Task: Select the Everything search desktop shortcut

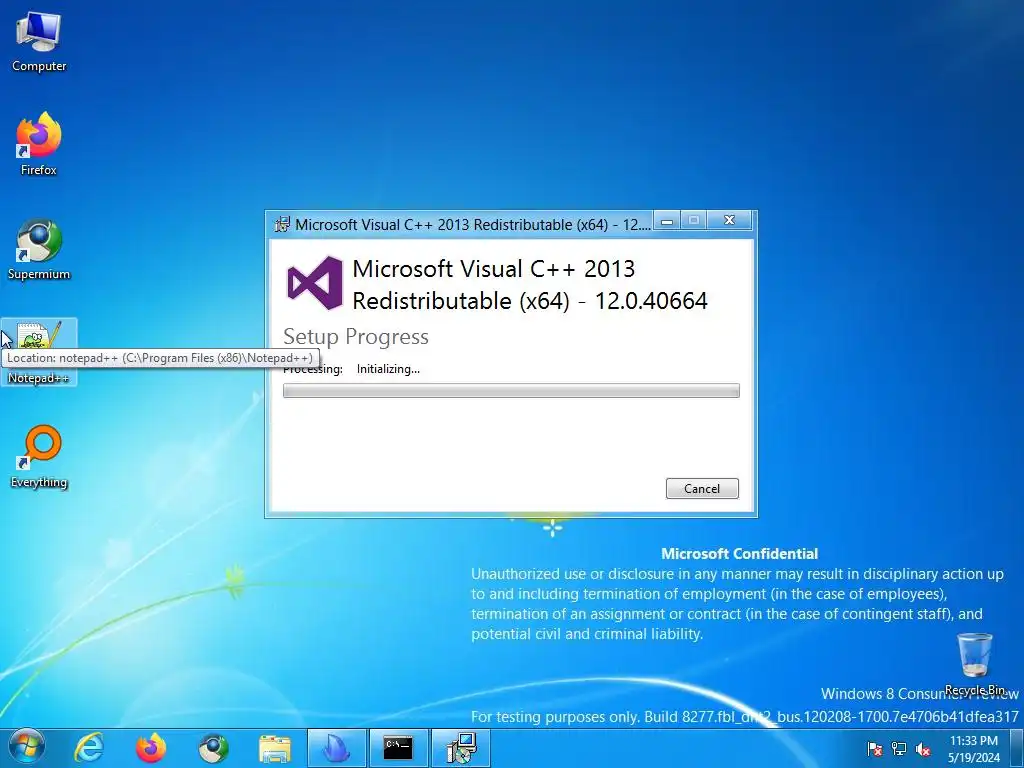Action: [x=39, y=457]
